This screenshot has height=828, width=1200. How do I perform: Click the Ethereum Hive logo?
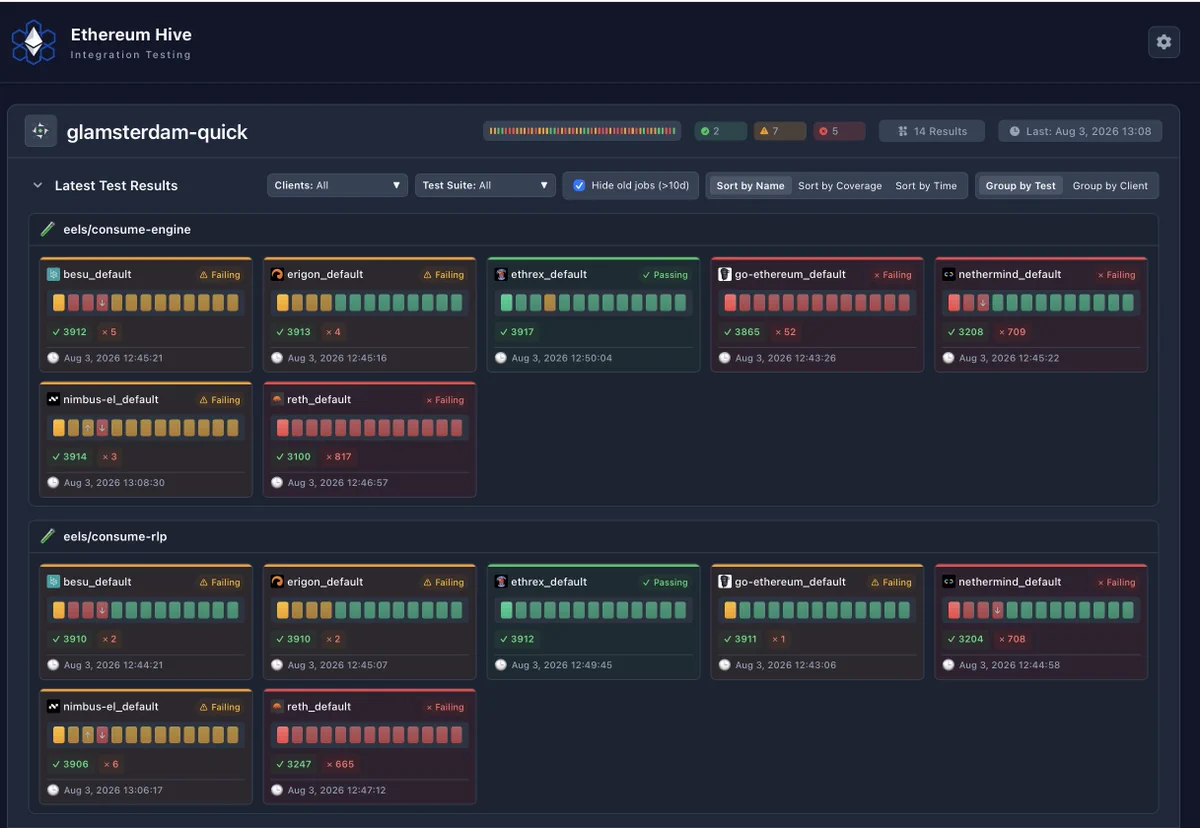(x=33, y=43)
